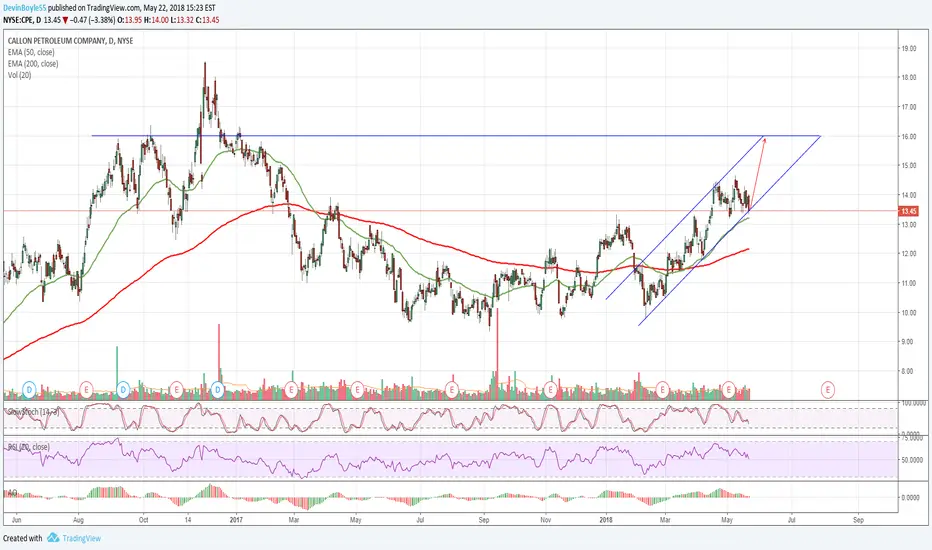Screen dimensions: 932x550
Task: Click the earnings marker at May 2018
Action: (x=729, y=390)
